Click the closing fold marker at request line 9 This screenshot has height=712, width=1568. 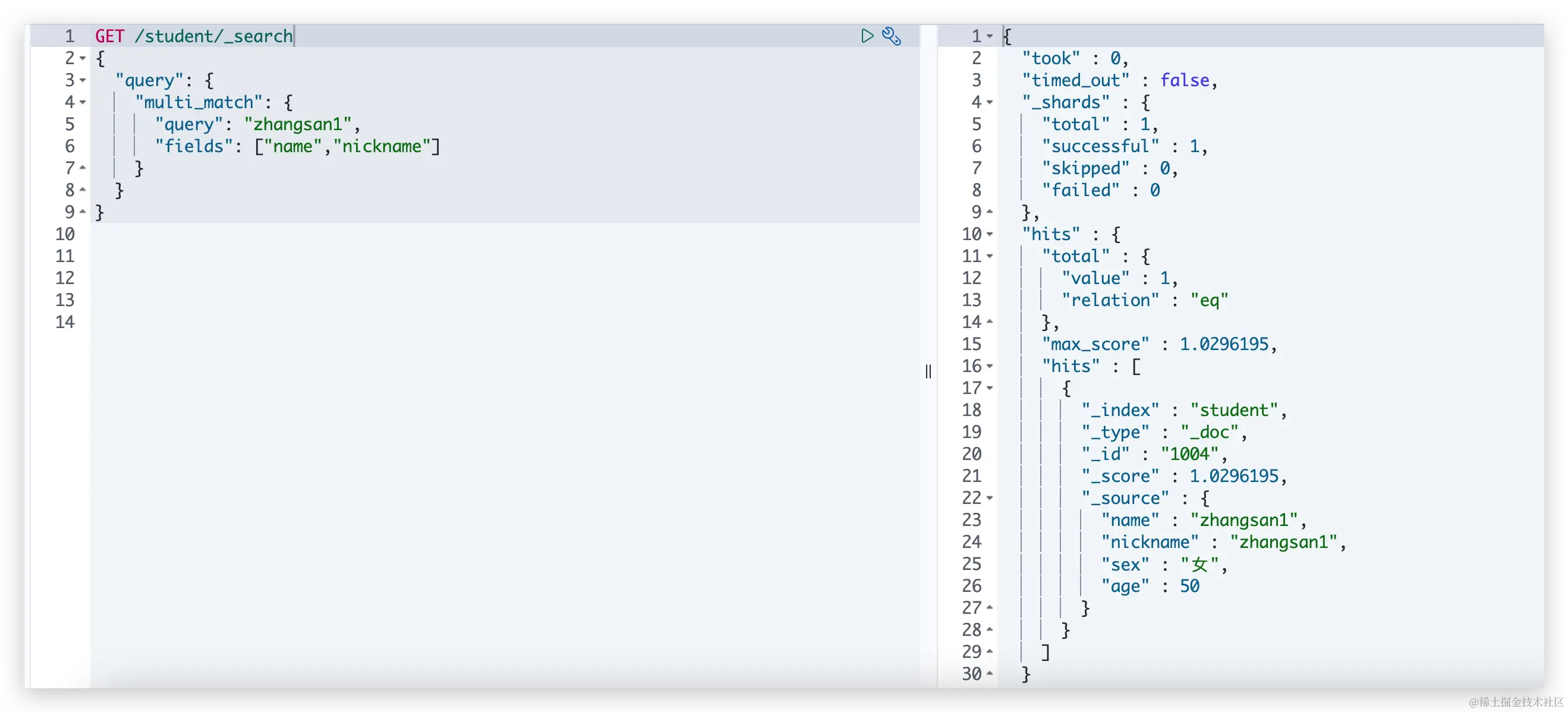(83, 212)
